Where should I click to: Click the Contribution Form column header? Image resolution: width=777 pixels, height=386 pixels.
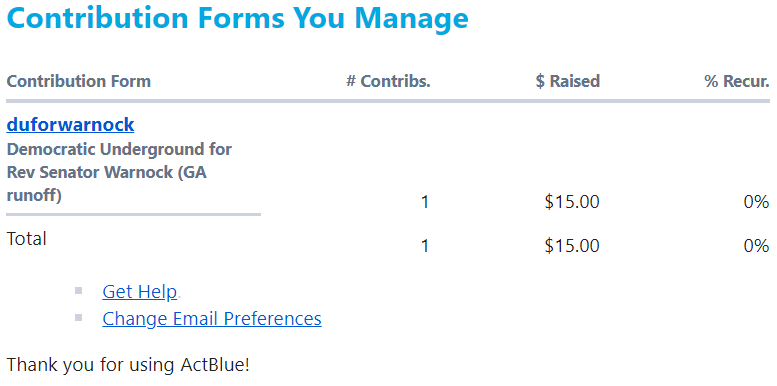click(78, 81)
